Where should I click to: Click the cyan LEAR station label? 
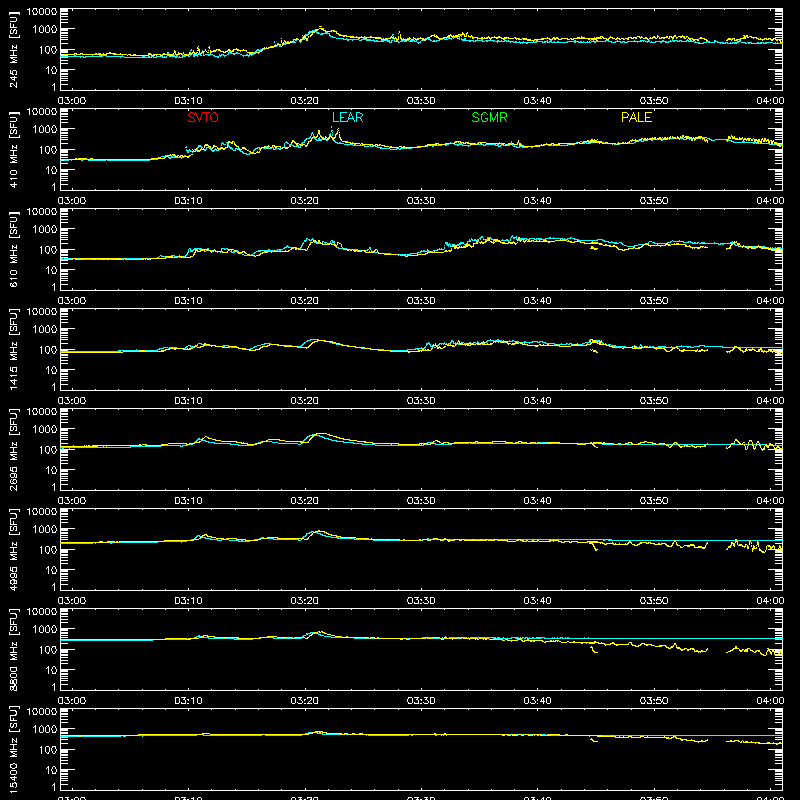tap(347, 117)
